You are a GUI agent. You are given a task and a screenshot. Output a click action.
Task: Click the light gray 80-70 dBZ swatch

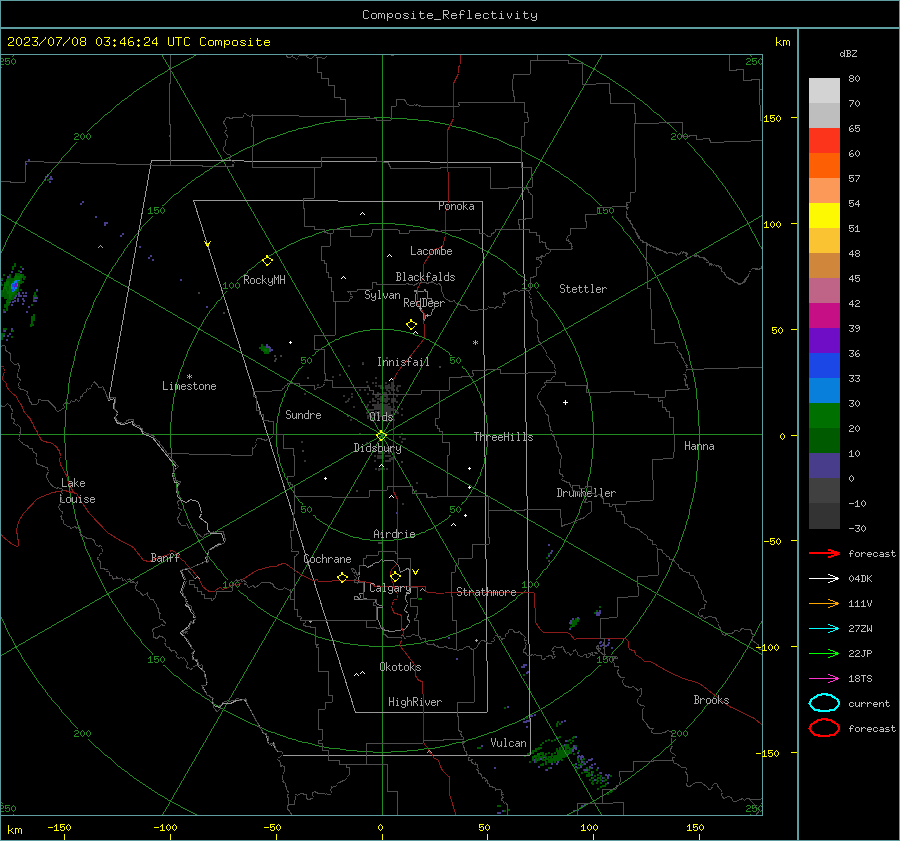[x=824, y=91]
